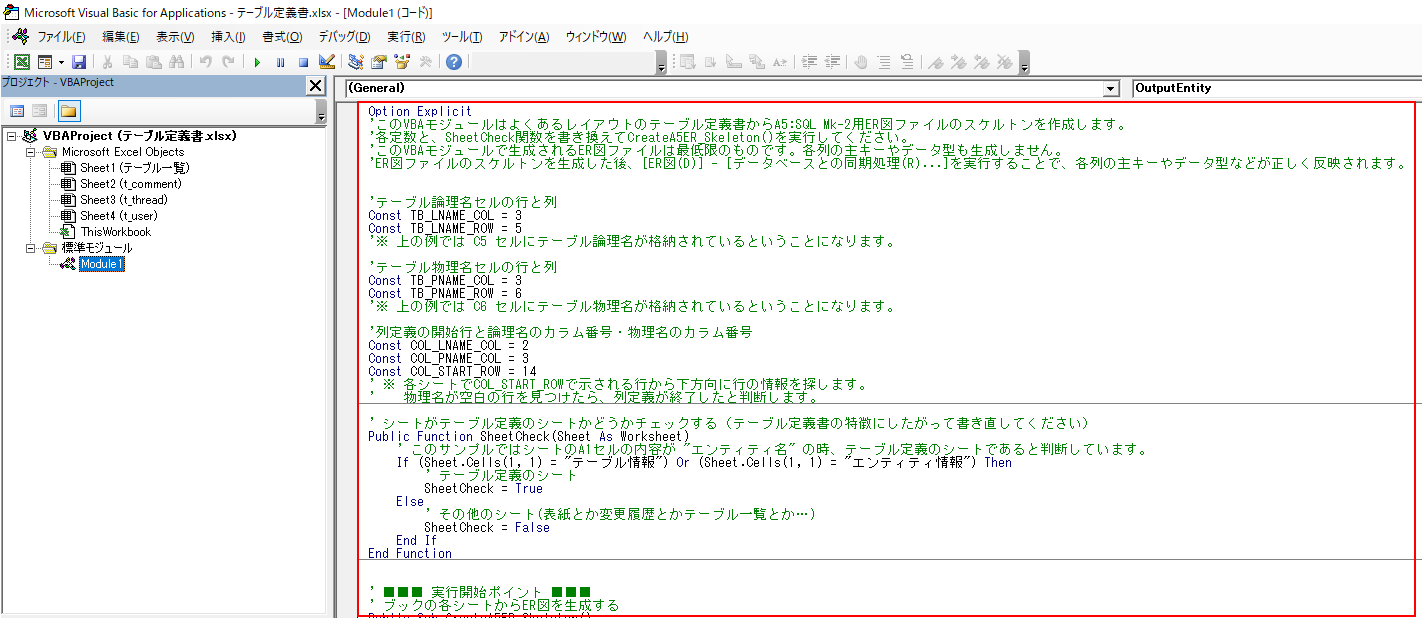Open the Properties Window toolbar icon

[379, 62]
